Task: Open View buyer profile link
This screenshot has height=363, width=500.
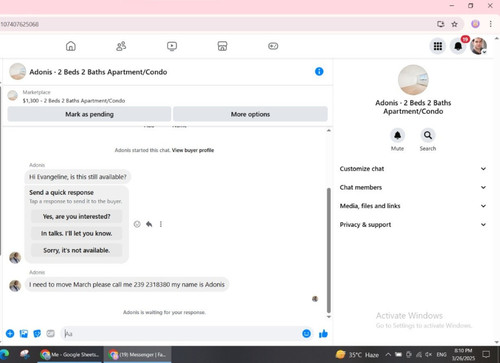Action: [x=193, y=150]
